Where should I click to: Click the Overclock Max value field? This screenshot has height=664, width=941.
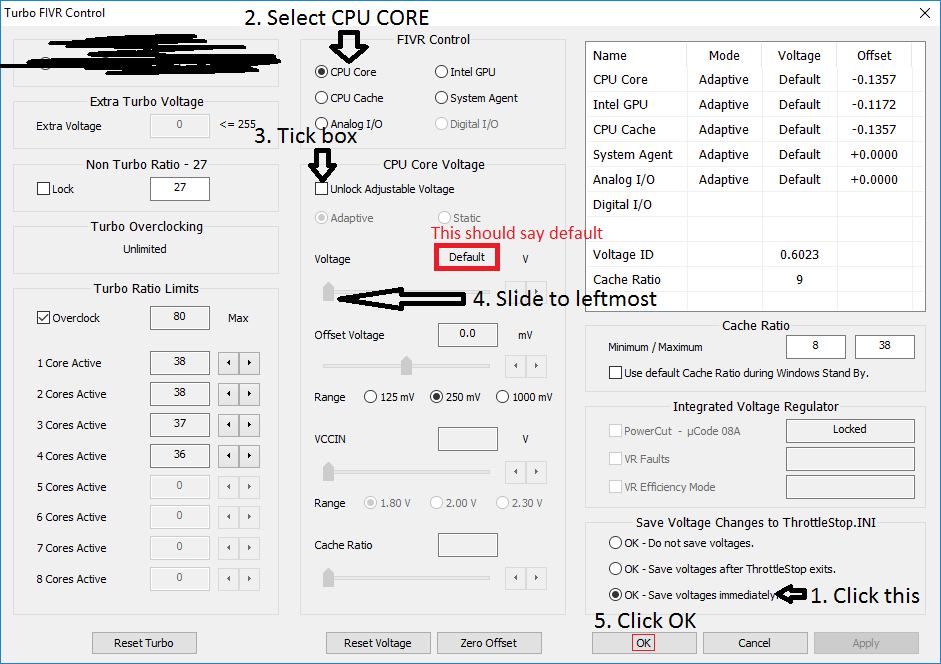click(180, 318)
